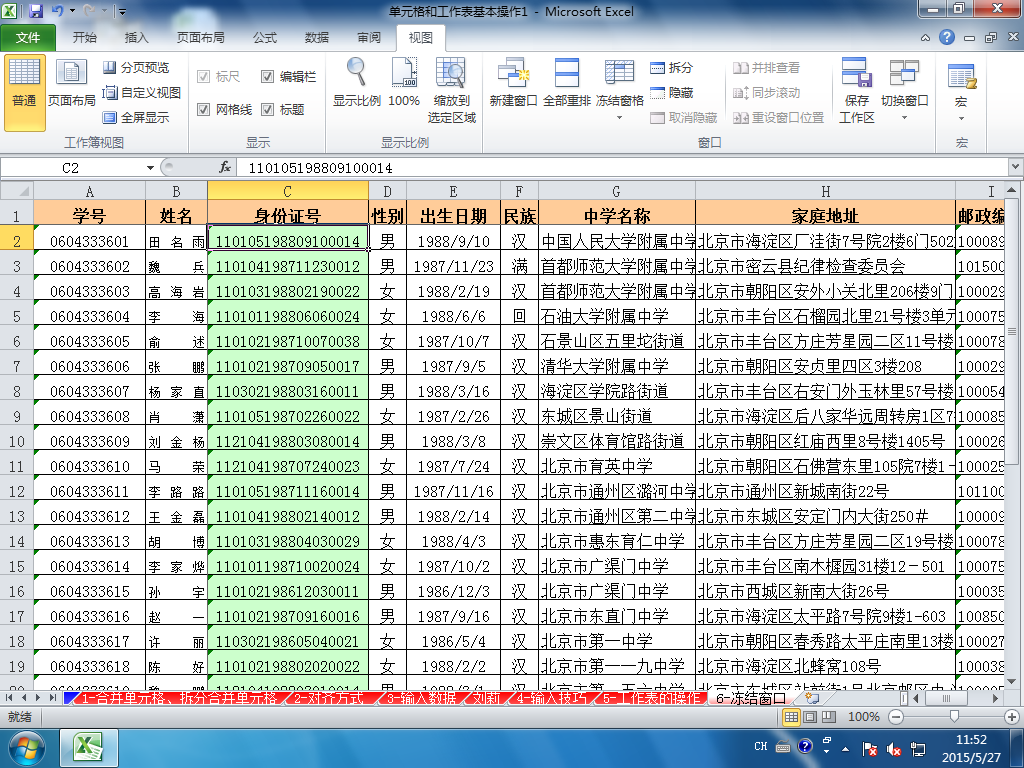Customize the Quick Access Toolbar dropdown
1024x768 pixels.
tap(122, 12)
